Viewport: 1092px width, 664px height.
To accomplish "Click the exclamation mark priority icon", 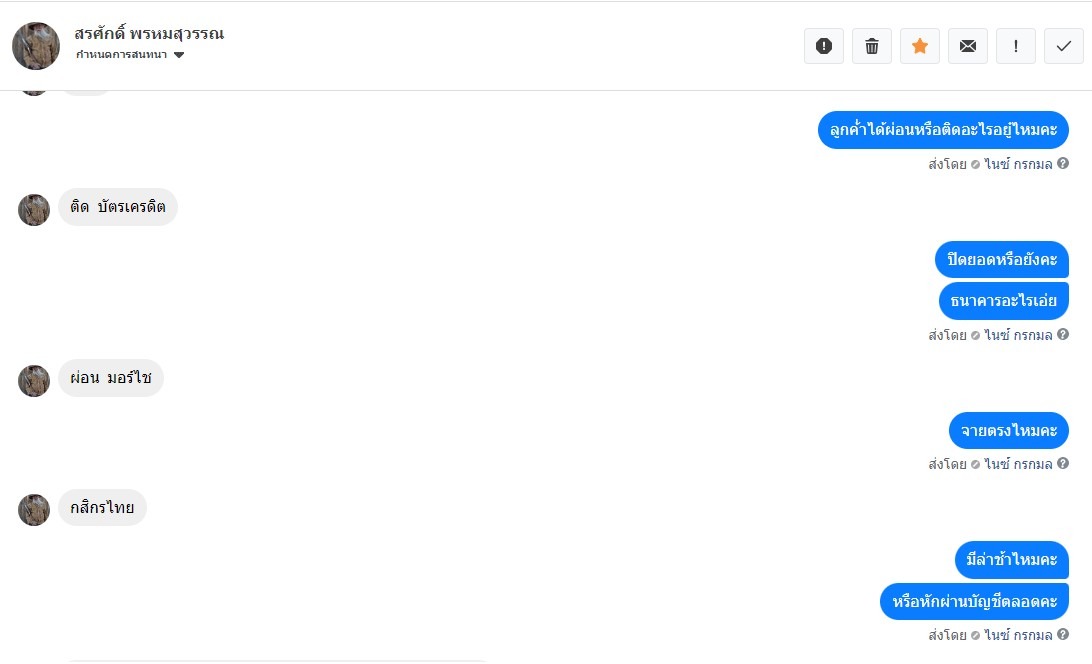I will tap(1016, 46).
